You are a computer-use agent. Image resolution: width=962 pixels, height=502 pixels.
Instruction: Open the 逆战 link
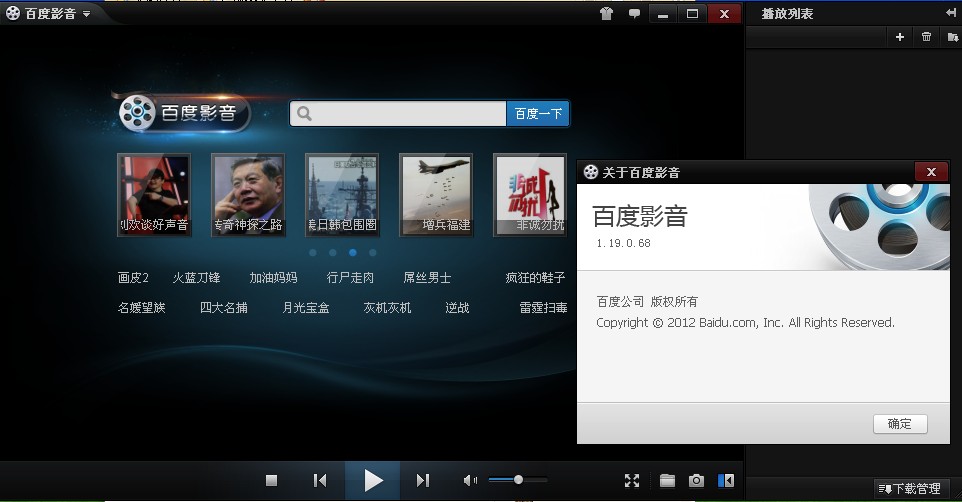pyautogui.click(x=457, y=307)
